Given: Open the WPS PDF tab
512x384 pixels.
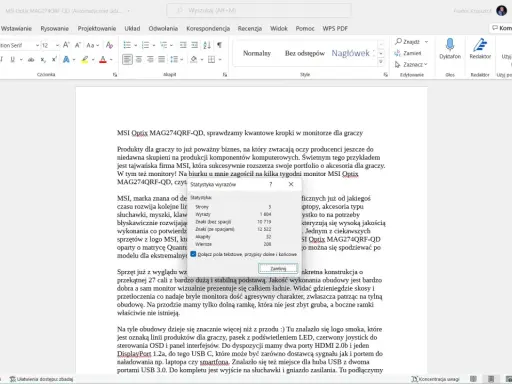Looking at the screenshot, I should tap(335, 29).
